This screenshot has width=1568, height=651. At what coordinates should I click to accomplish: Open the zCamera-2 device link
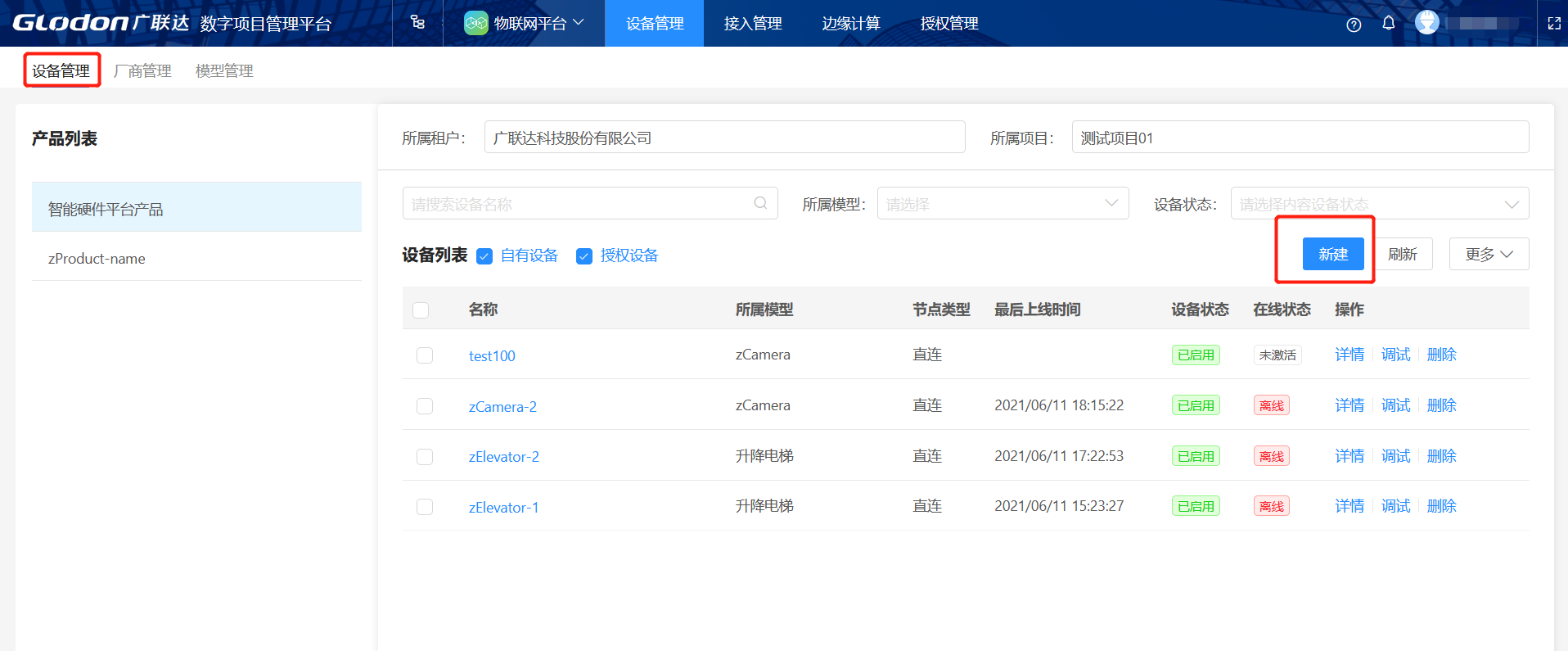(x=502, y=407)
